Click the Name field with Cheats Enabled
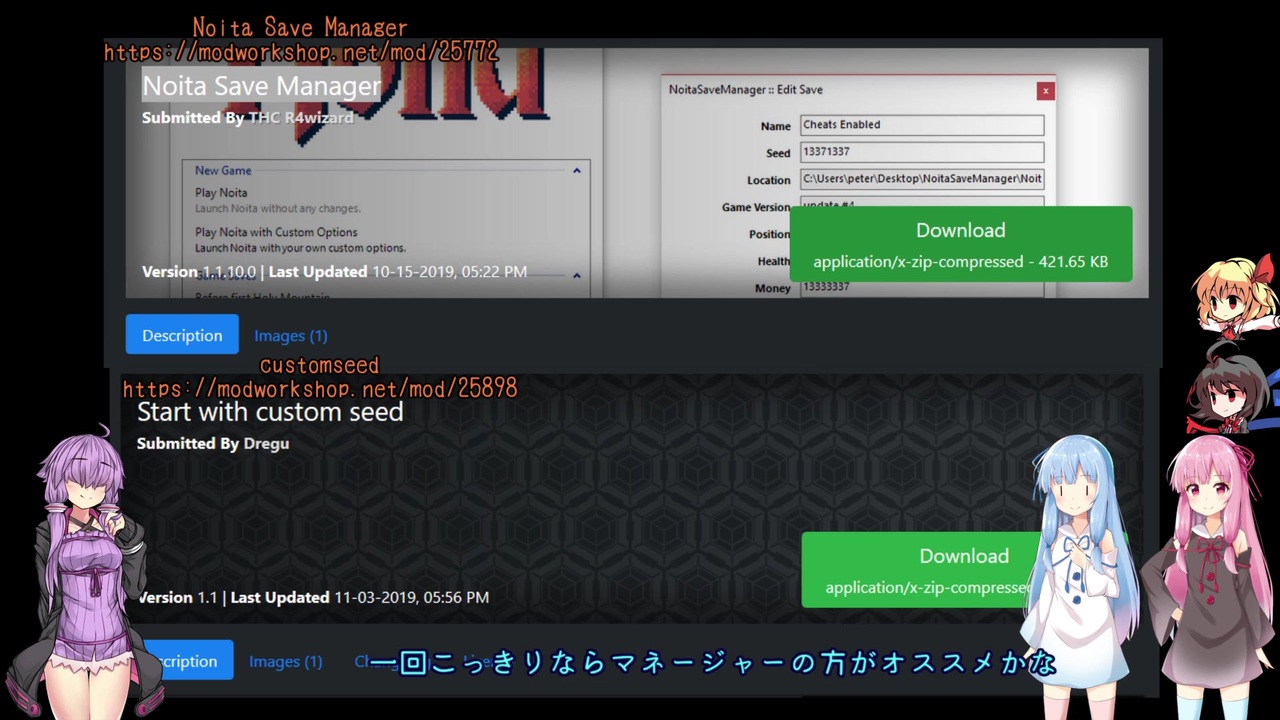 922,125
